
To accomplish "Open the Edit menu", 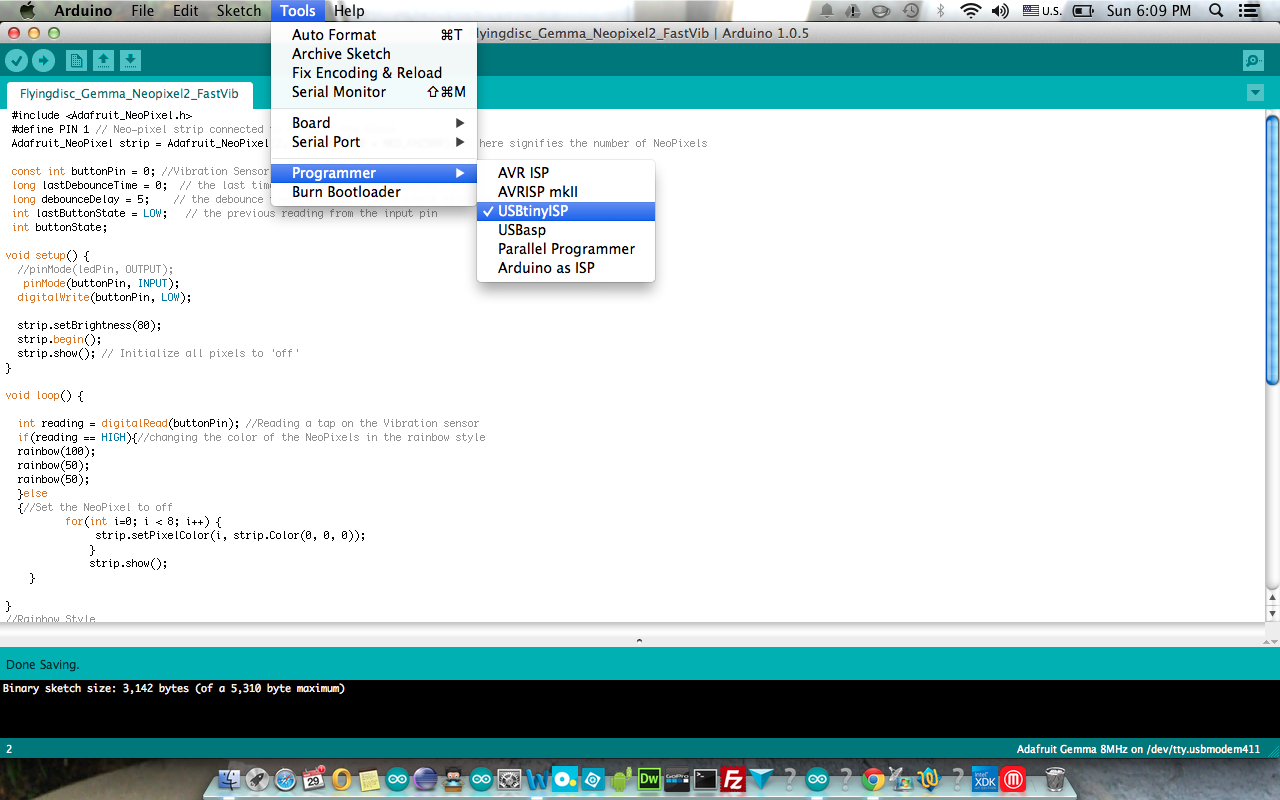I will [x=185, y=11].
